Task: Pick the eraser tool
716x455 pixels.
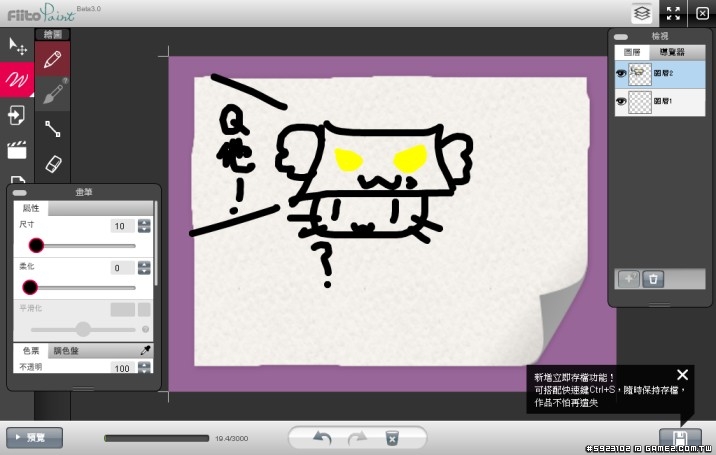Action: 54,162
